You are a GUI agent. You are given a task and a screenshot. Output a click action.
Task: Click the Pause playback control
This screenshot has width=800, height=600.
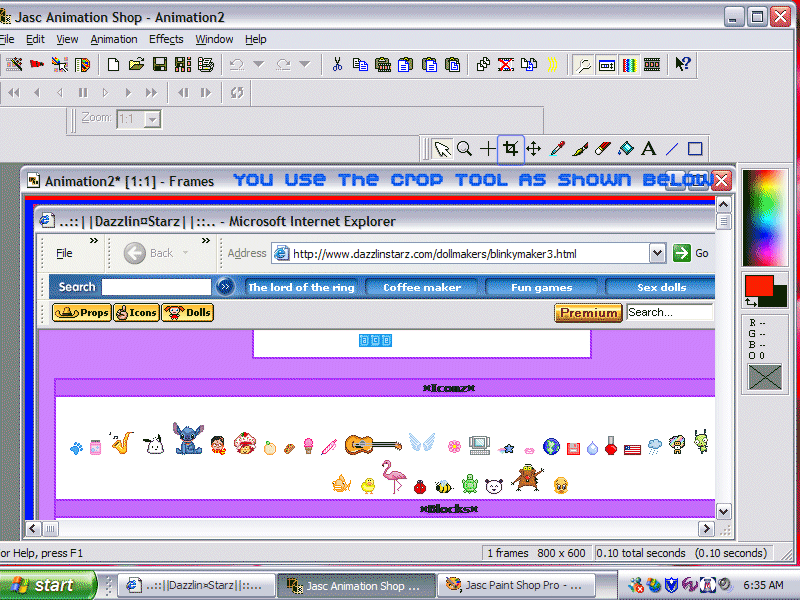(83, 93)
